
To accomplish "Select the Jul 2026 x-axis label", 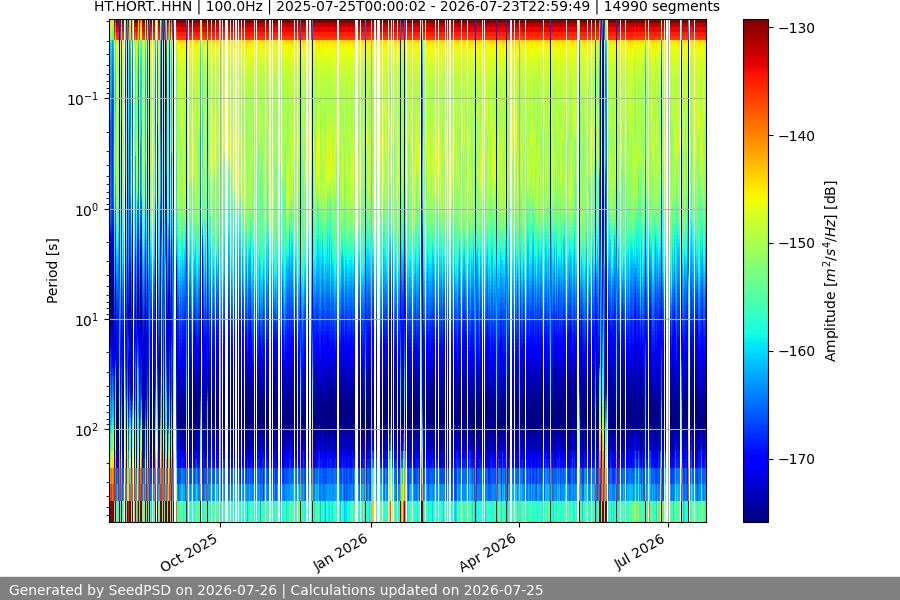I will click(639, 552).
